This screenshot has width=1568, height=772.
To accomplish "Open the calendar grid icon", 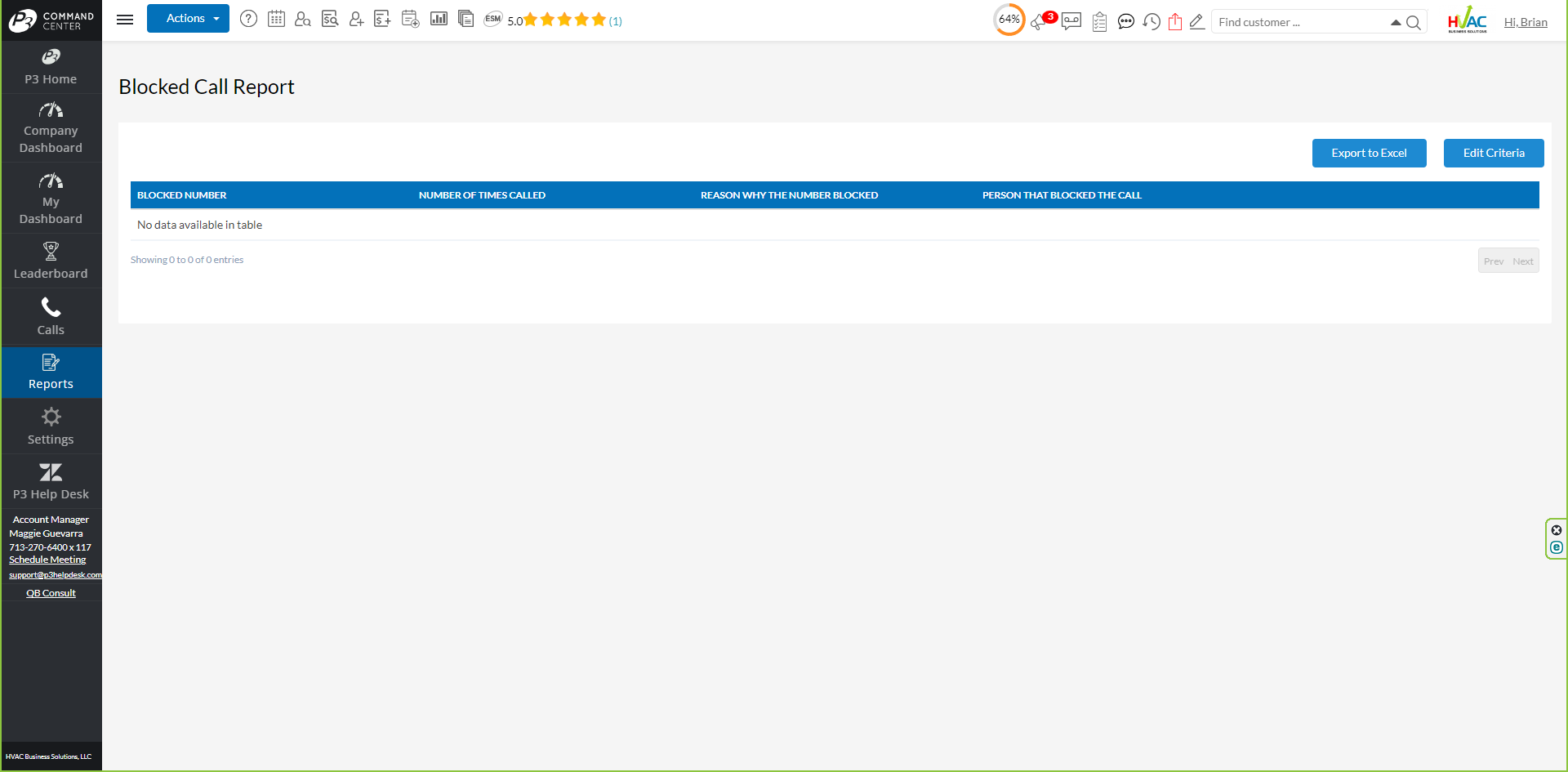I will tap(276, 19).
